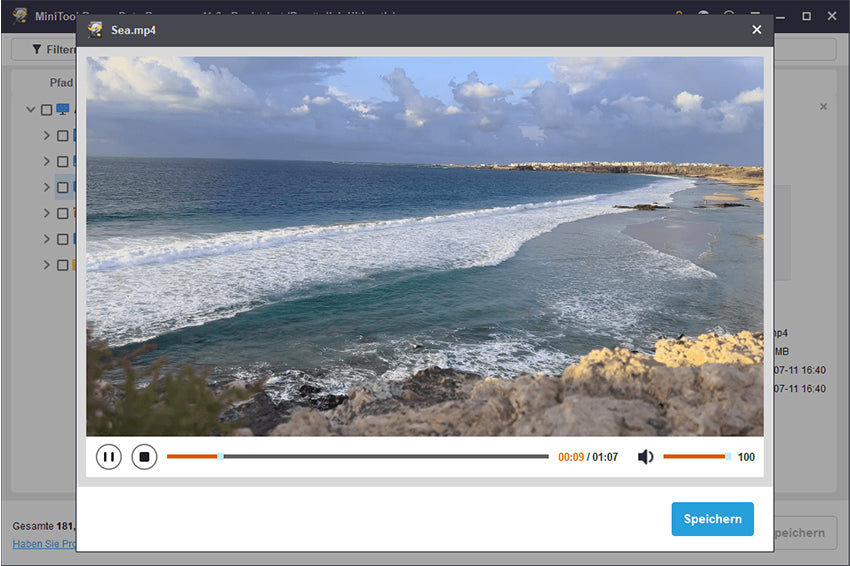Click the video progress bar handle
This screenshot has height=566, width=850.
220,456
